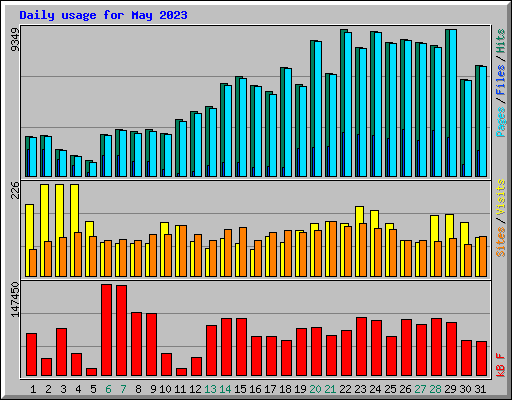Image resolution: width=512 pixels, height=400 pixels.
Task: Click the 9349 hits axis value
Action: point(15,40)
